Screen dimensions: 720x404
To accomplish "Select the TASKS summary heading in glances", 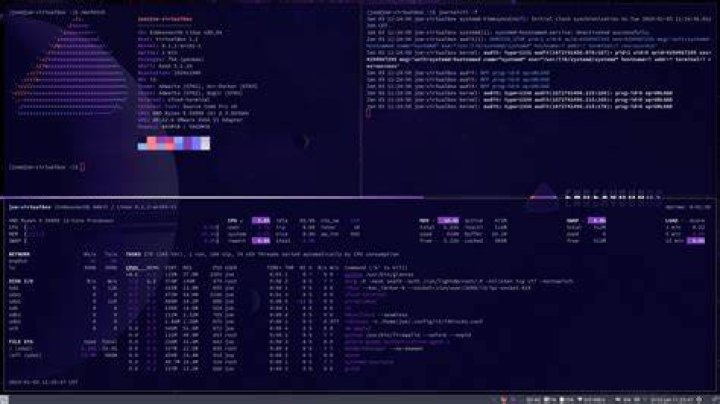I will (133, 254).
